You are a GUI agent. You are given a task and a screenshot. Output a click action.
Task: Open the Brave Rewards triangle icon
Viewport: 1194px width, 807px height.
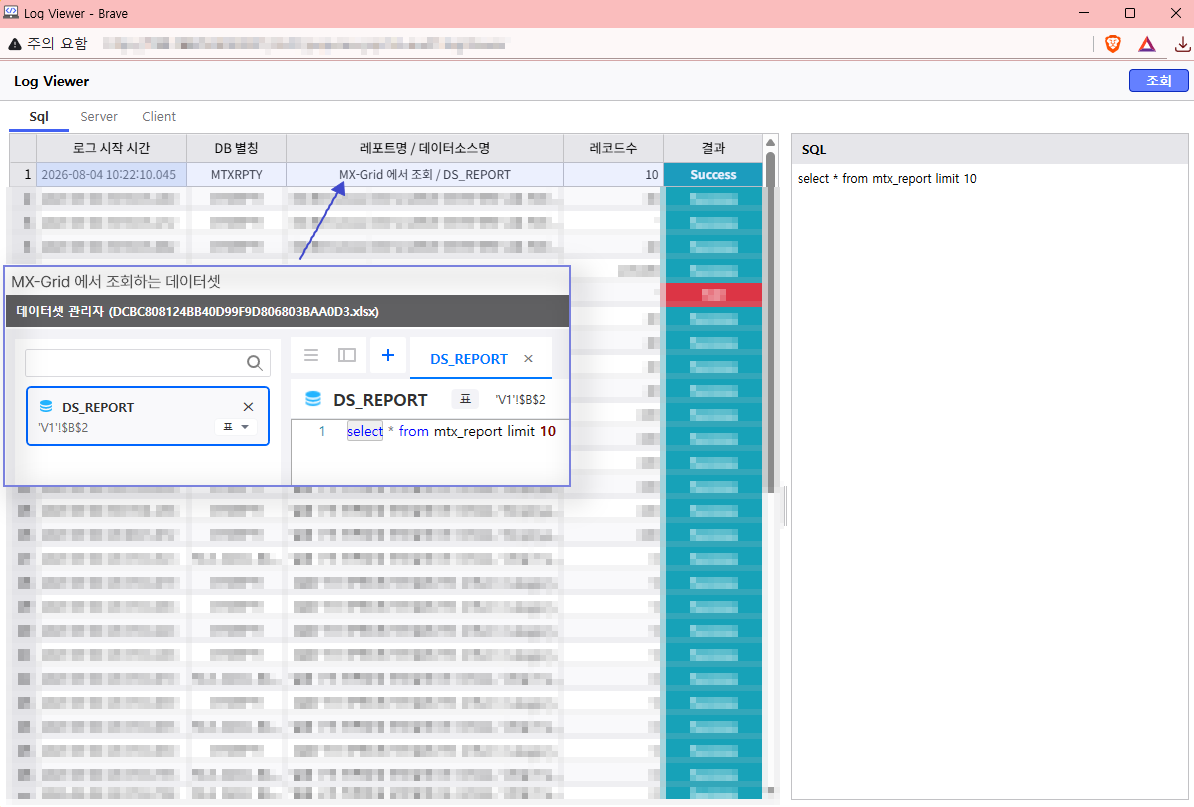pos(1147,44)
